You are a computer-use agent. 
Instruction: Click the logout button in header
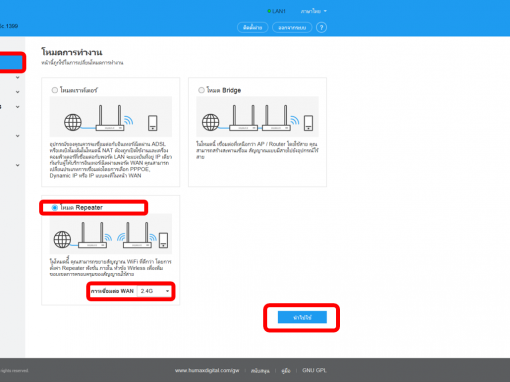point(292,27)
